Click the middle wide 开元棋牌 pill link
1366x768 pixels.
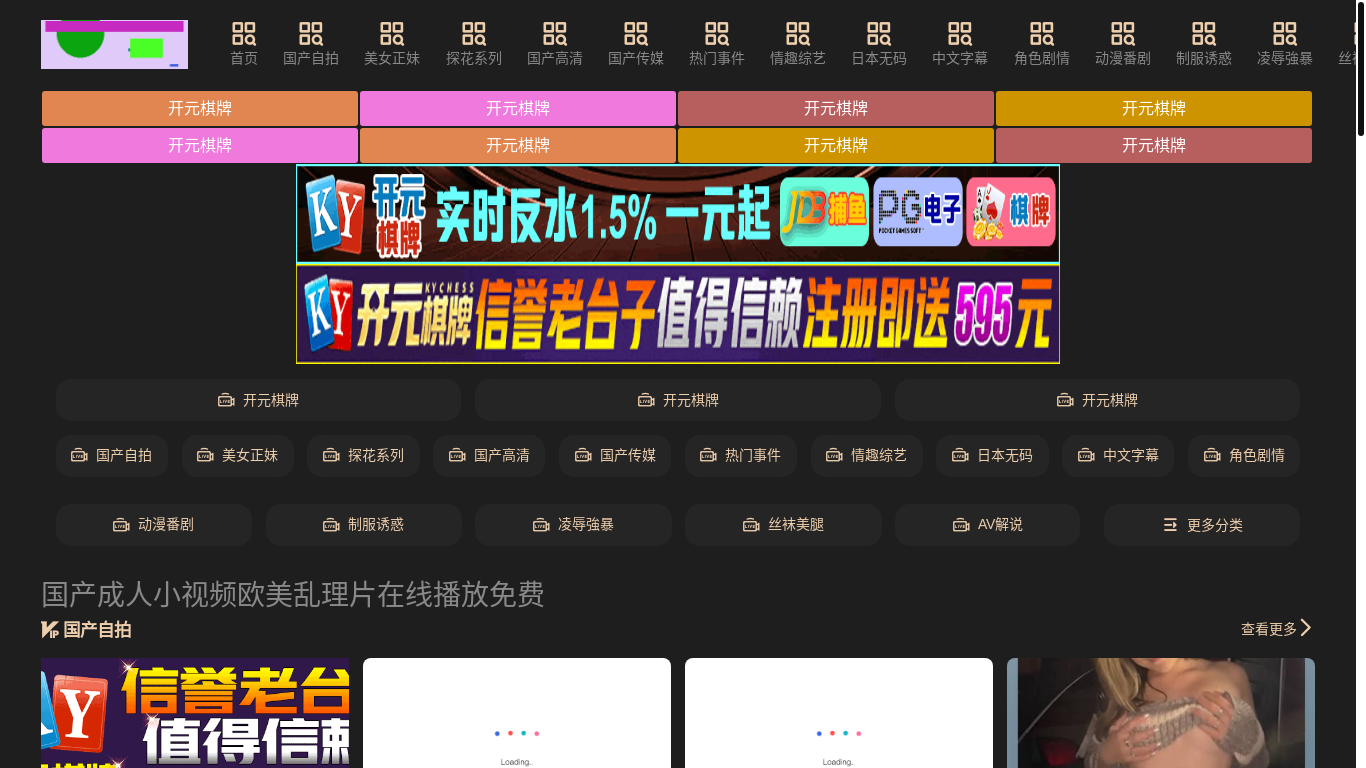coord(678,400)
